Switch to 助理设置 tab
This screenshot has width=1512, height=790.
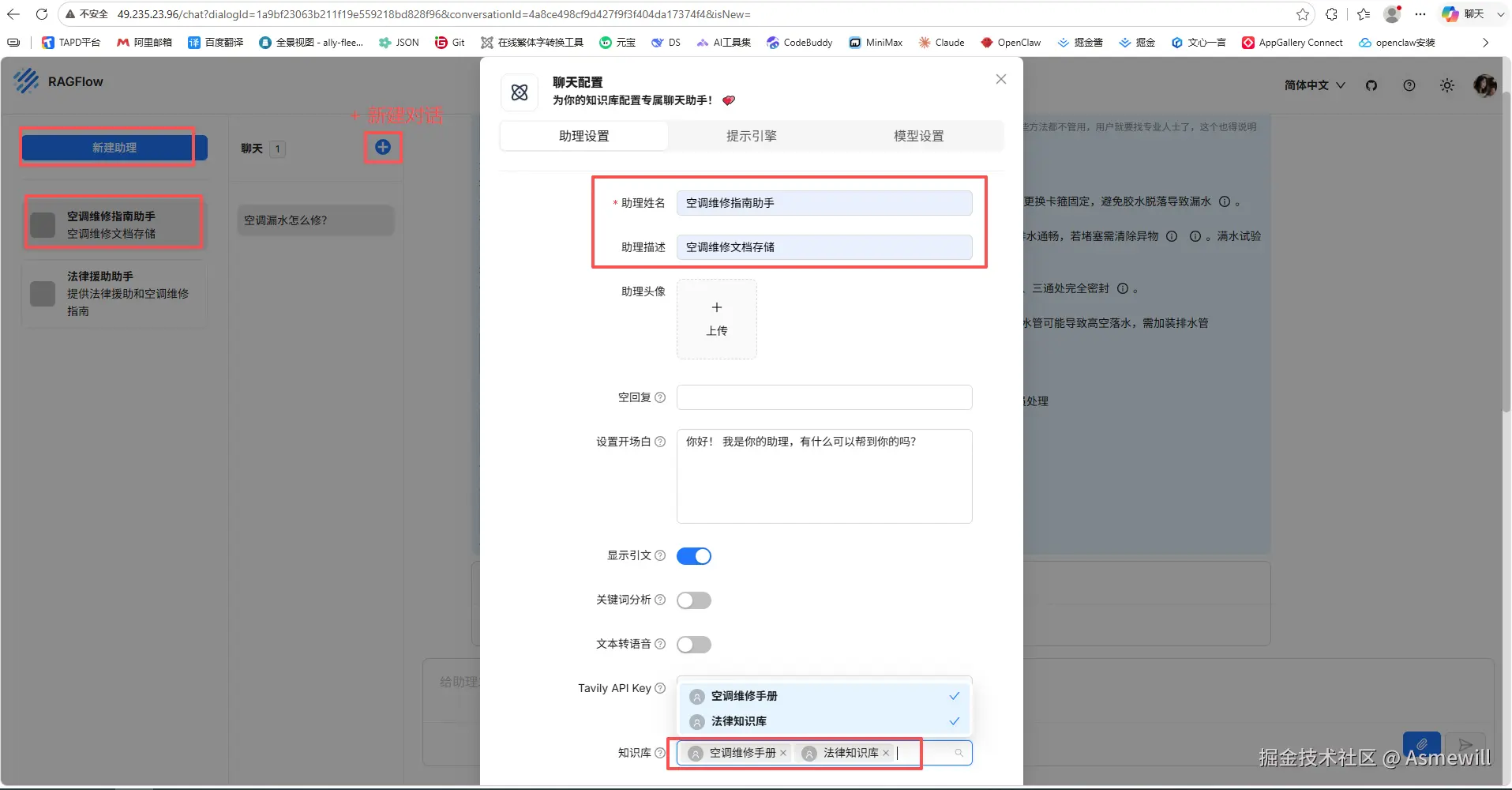tap(584, 136)
